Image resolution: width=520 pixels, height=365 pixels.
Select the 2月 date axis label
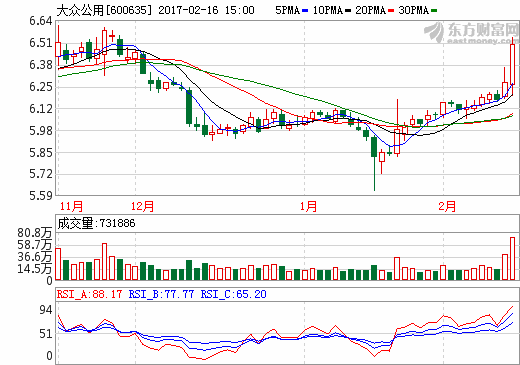pos(447,206)
